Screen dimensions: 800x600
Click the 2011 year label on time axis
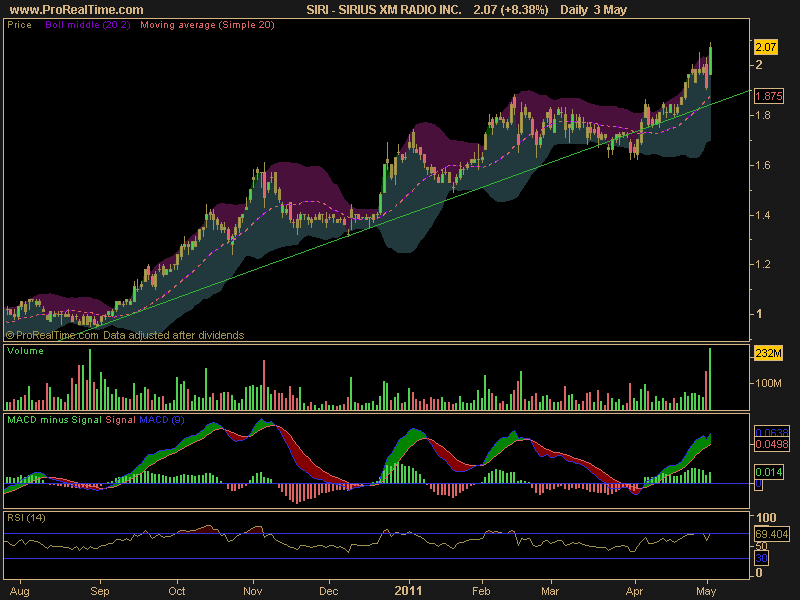[x=408, y=591]
